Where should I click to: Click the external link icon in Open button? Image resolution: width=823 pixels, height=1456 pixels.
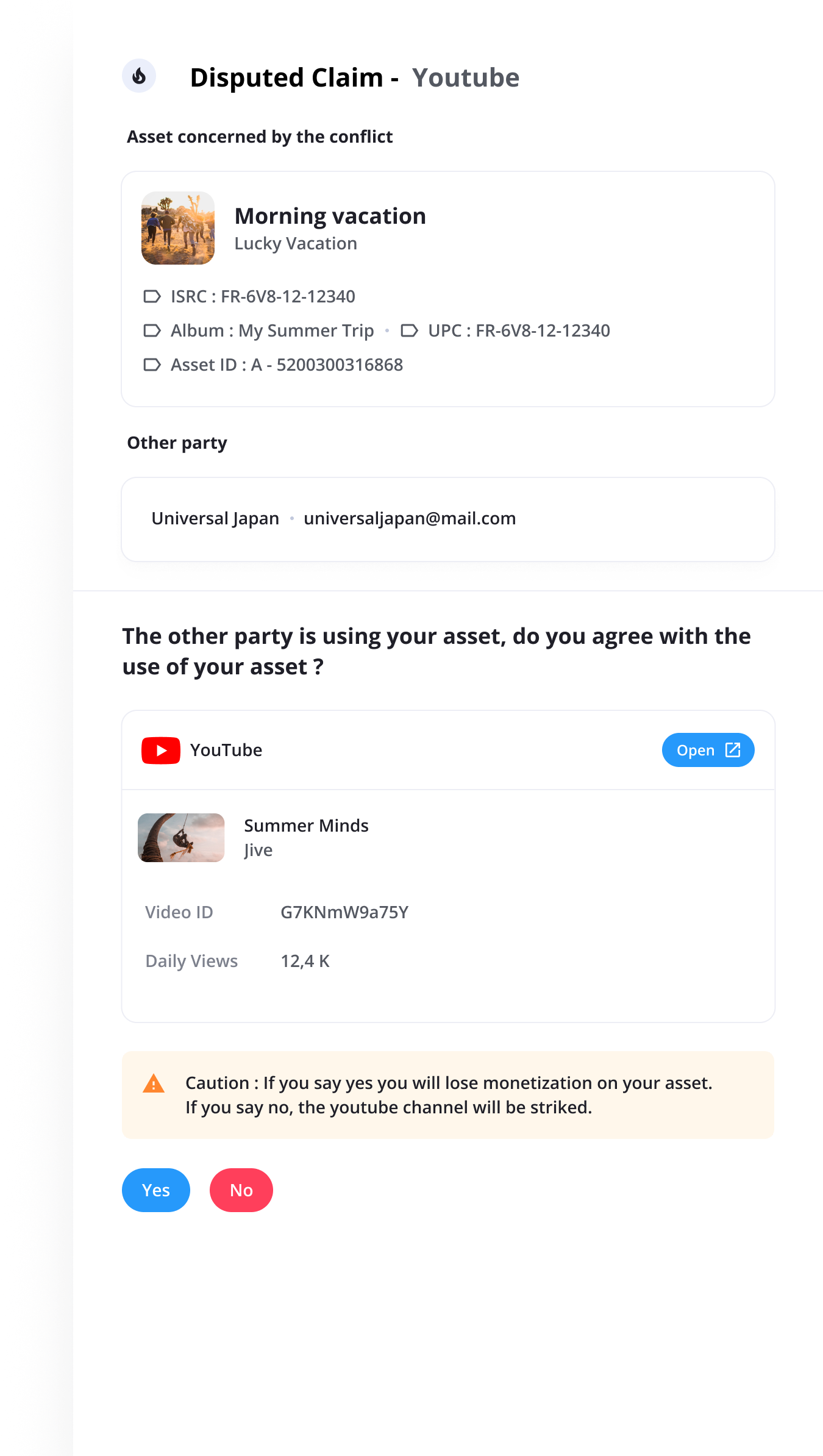(733, 750)
